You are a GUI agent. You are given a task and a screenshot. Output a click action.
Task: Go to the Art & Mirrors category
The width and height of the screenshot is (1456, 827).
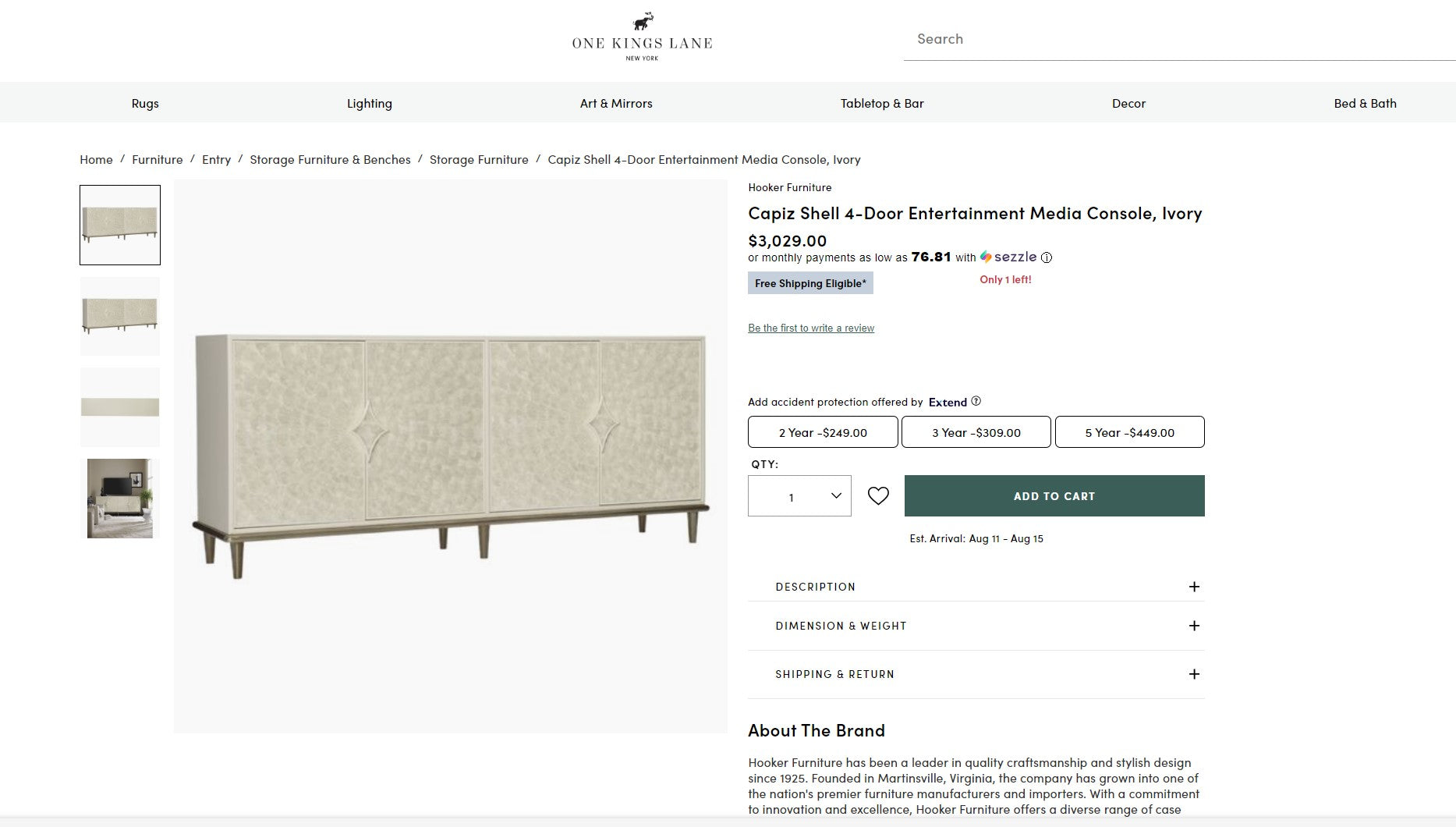[x=616, y=103]
